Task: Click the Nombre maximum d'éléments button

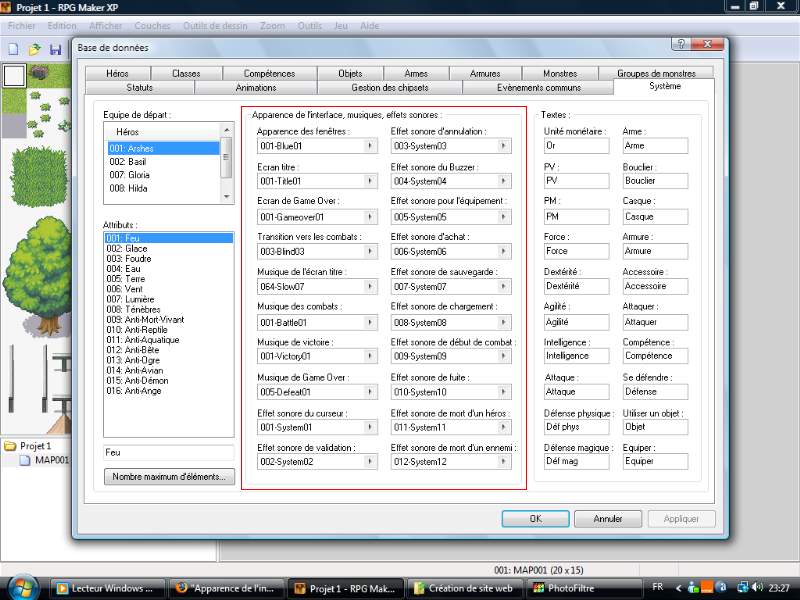Action: coord(169,477)
